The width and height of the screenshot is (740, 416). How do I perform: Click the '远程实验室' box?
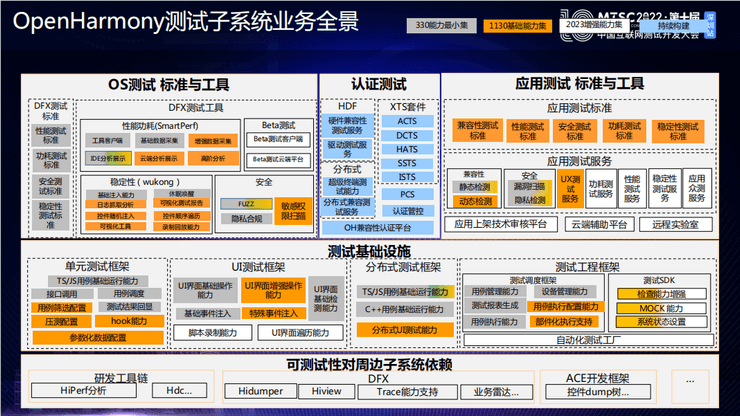pos(675,224)
